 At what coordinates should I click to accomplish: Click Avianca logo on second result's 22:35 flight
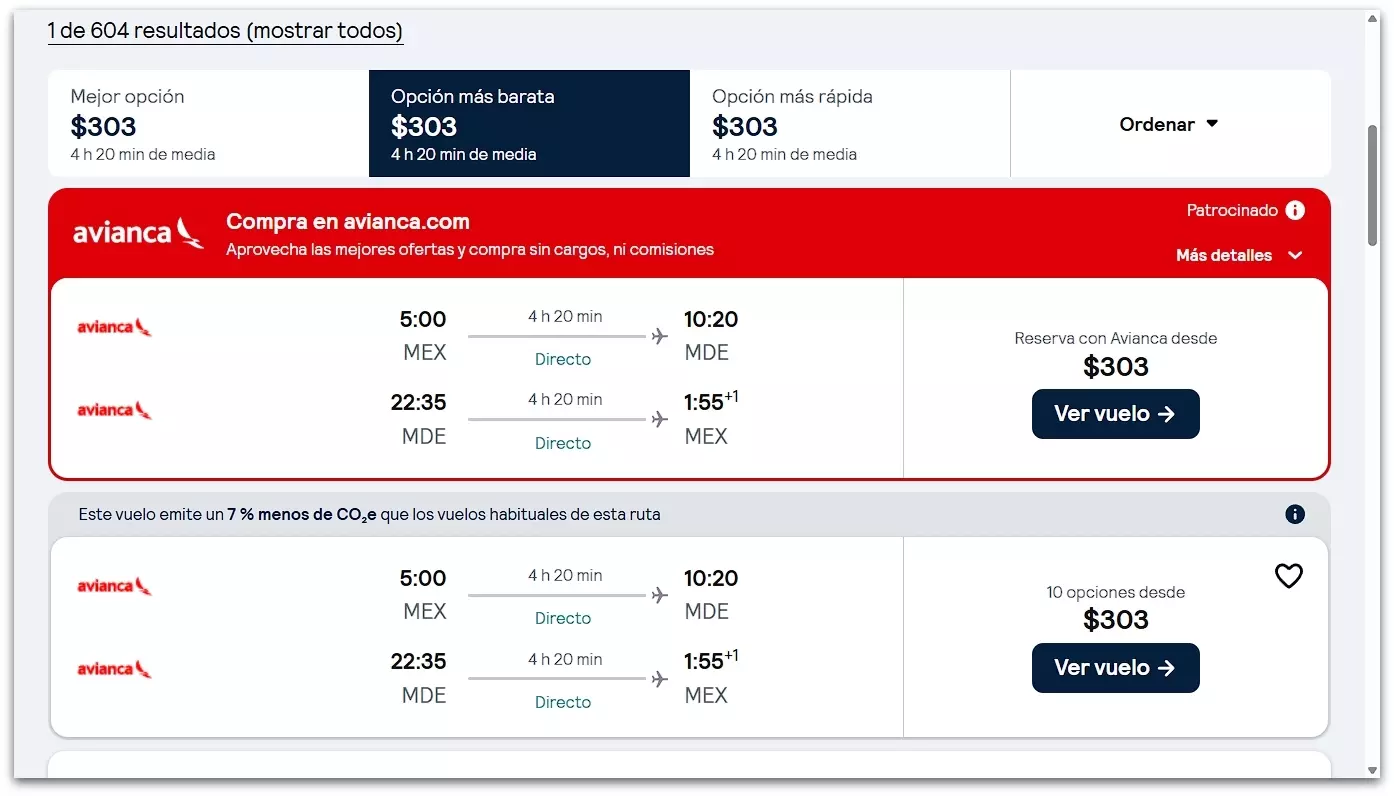pos(114,669)
